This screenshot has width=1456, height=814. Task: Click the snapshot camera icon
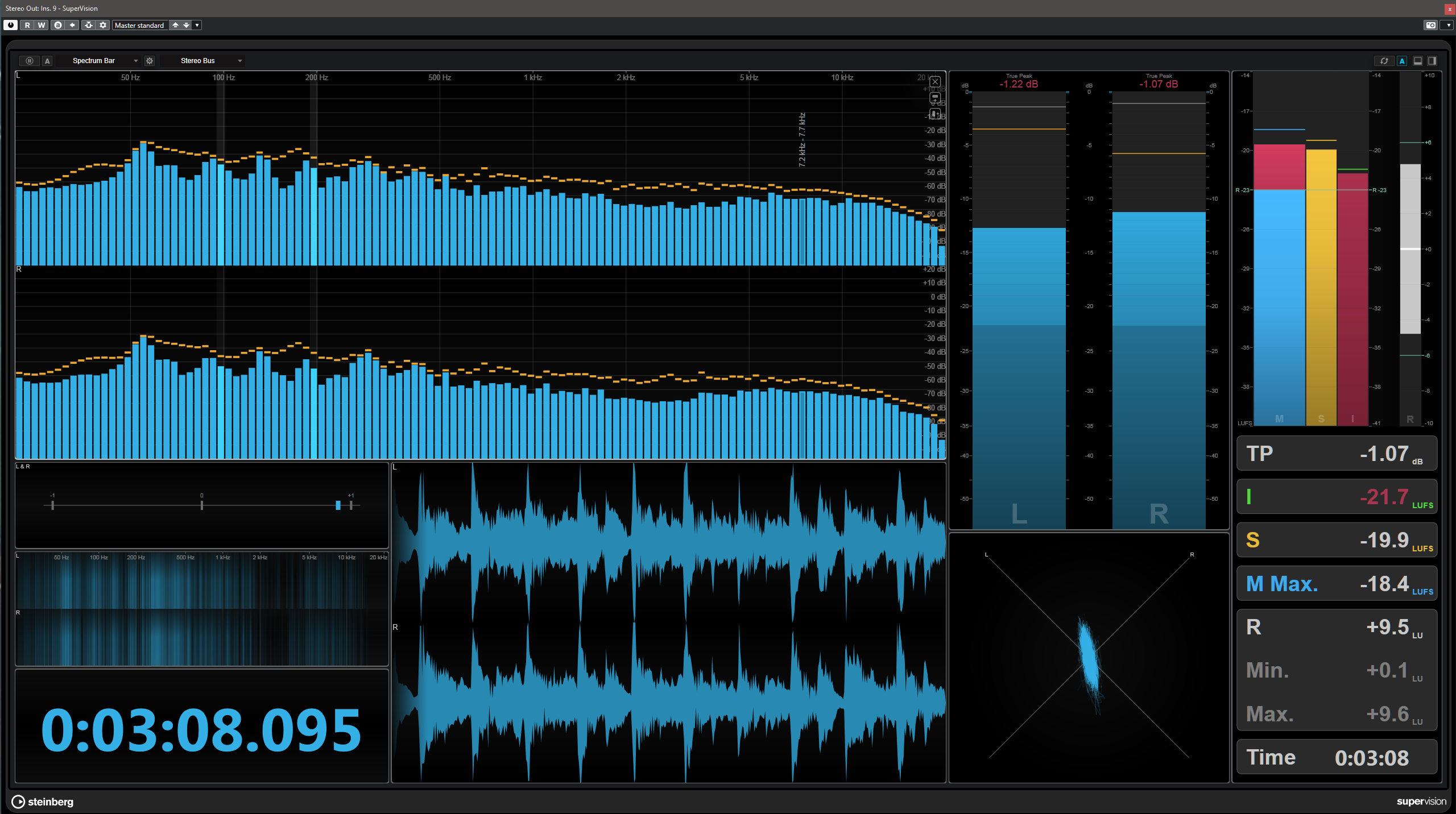tap(1430, 25)
